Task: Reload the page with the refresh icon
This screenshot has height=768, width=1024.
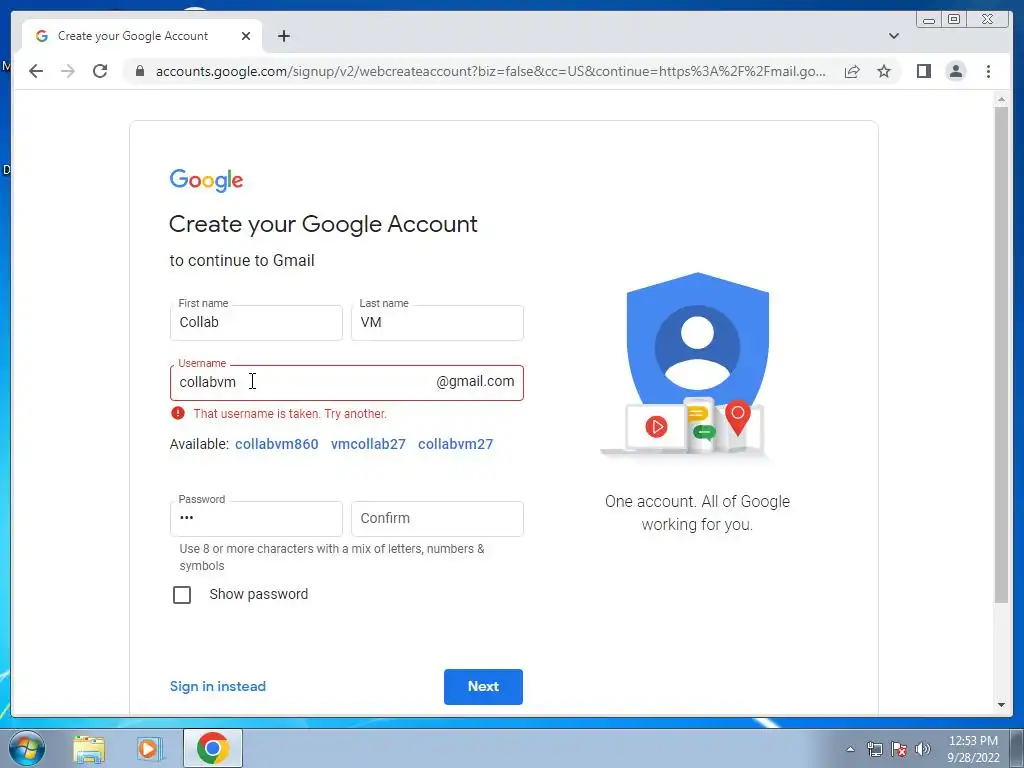Action: tap(100, 71)
